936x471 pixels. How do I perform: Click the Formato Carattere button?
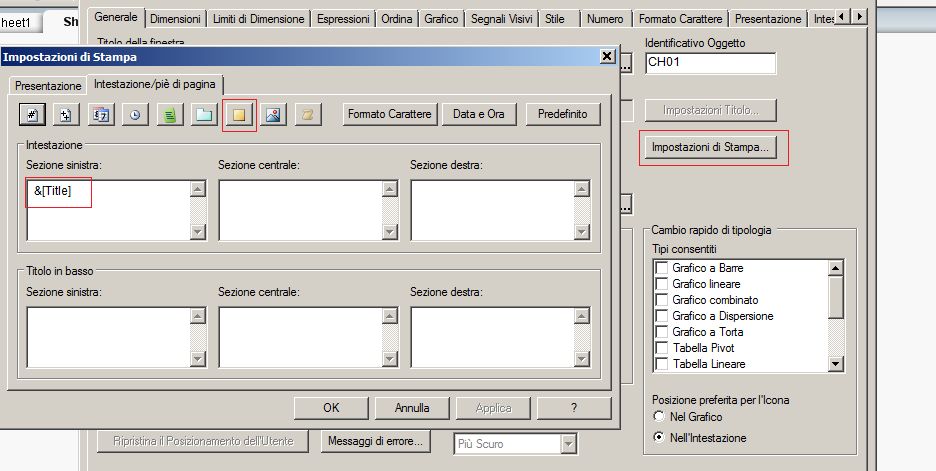click(390, 114)
